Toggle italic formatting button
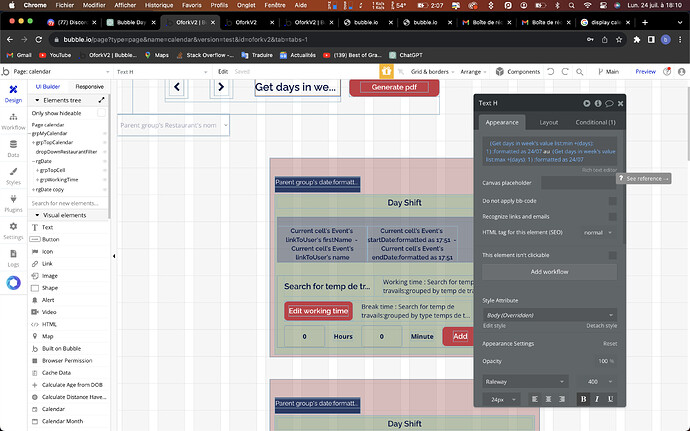690x431 pixels. point(597,399)
